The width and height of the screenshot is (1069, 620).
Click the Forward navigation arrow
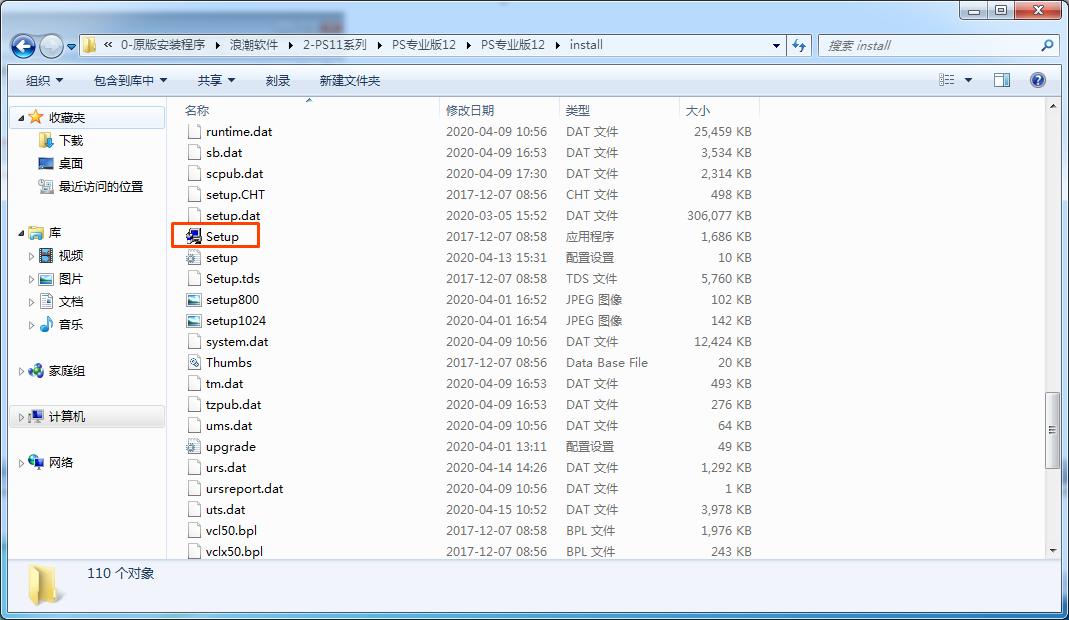pos(51,46)
